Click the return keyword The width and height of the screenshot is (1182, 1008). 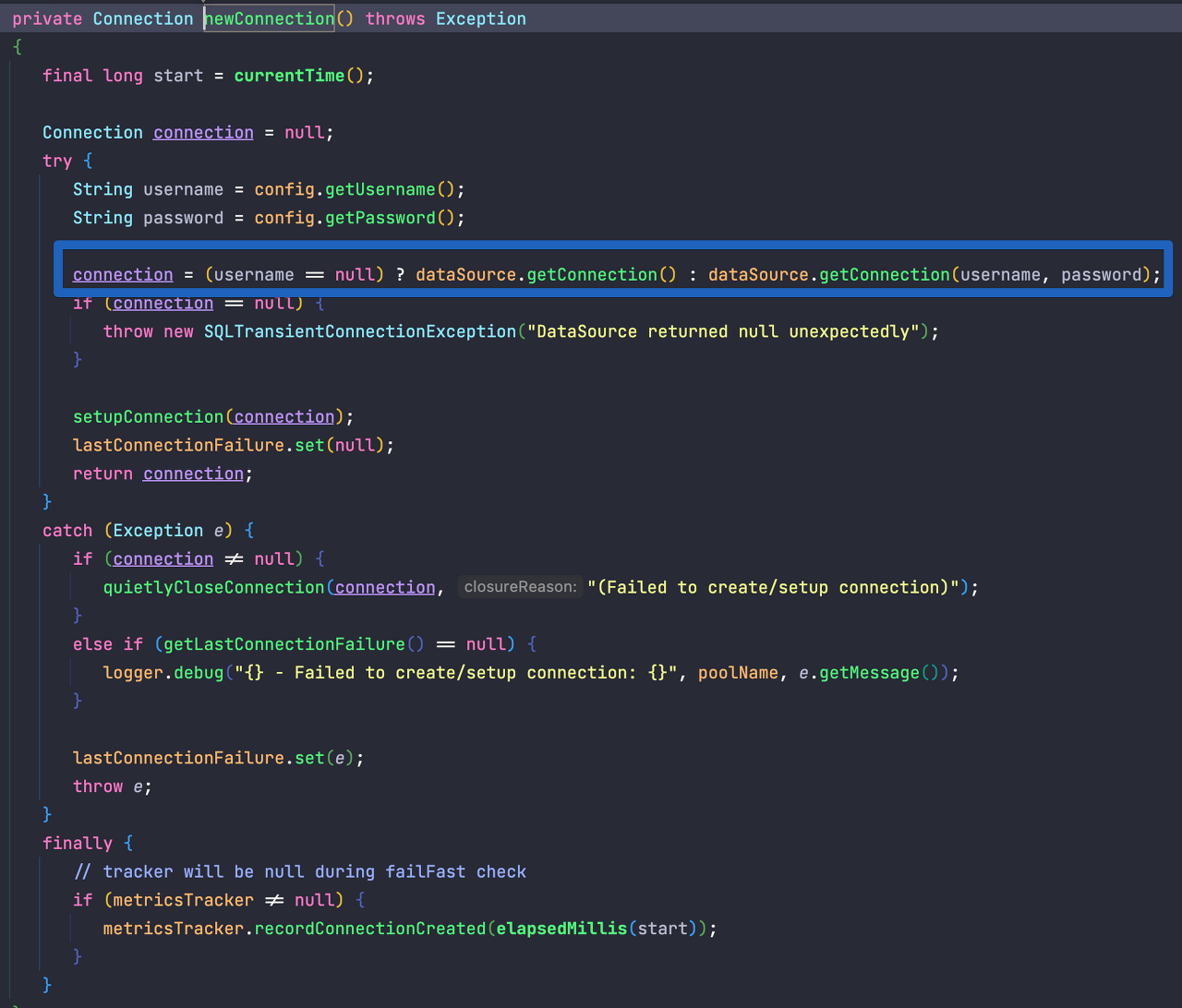pos(103,474)
